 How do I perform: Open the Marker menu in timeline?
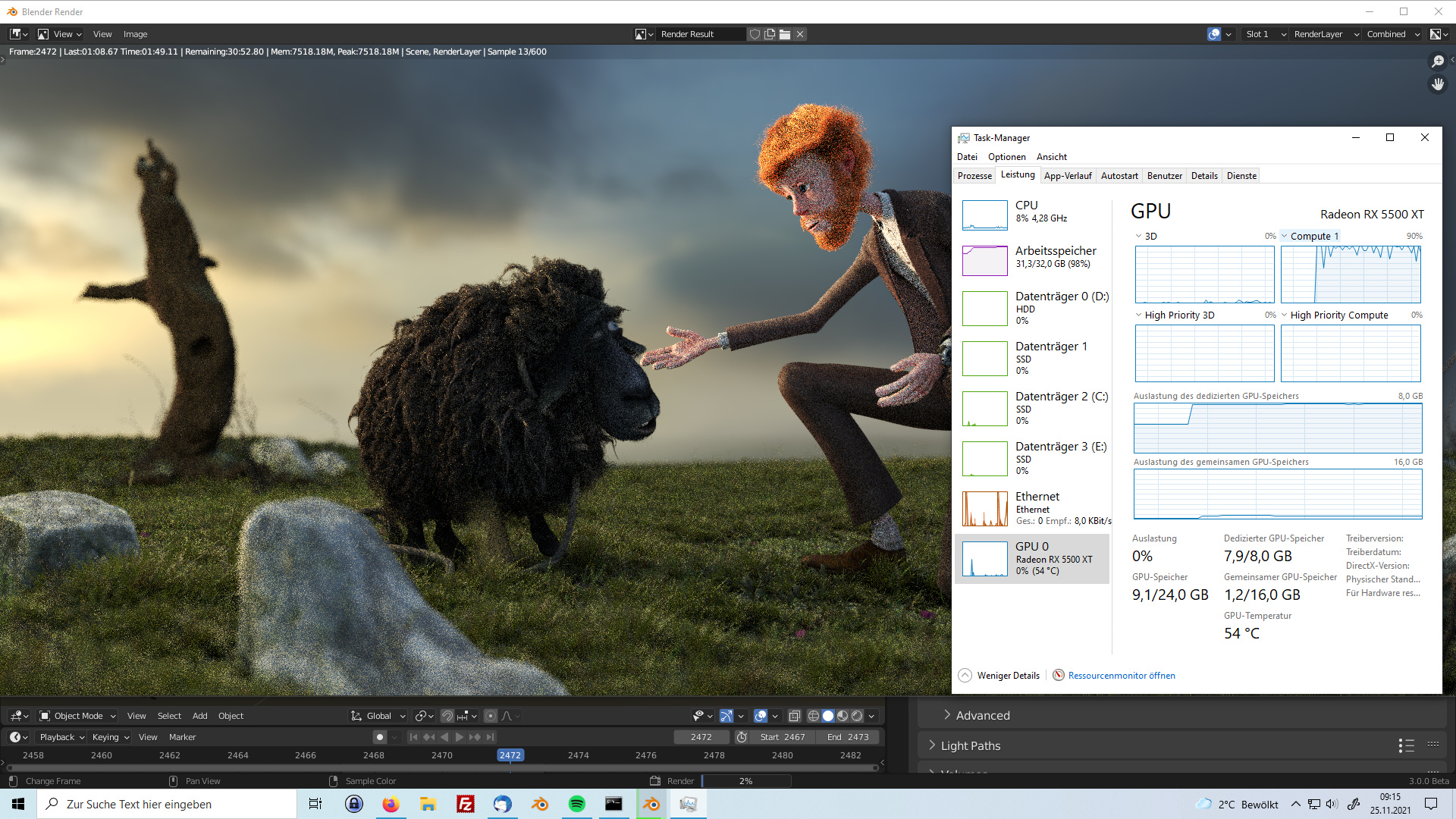coord(182,737)
